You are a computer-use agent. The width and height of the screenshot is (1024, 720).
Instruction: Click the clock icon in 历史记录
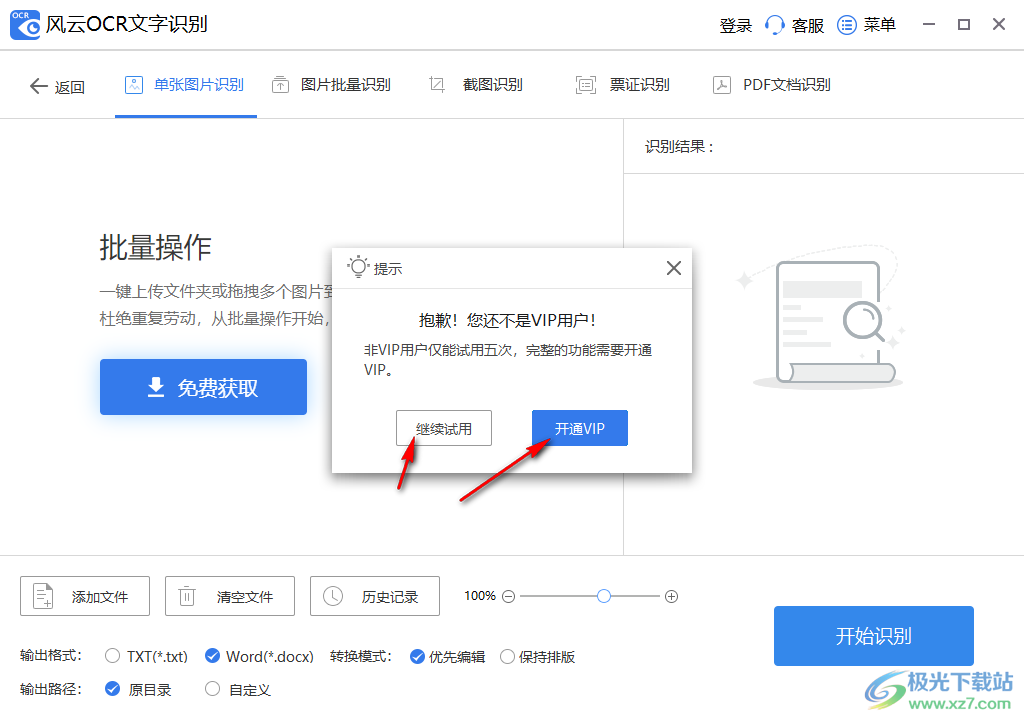333,596
